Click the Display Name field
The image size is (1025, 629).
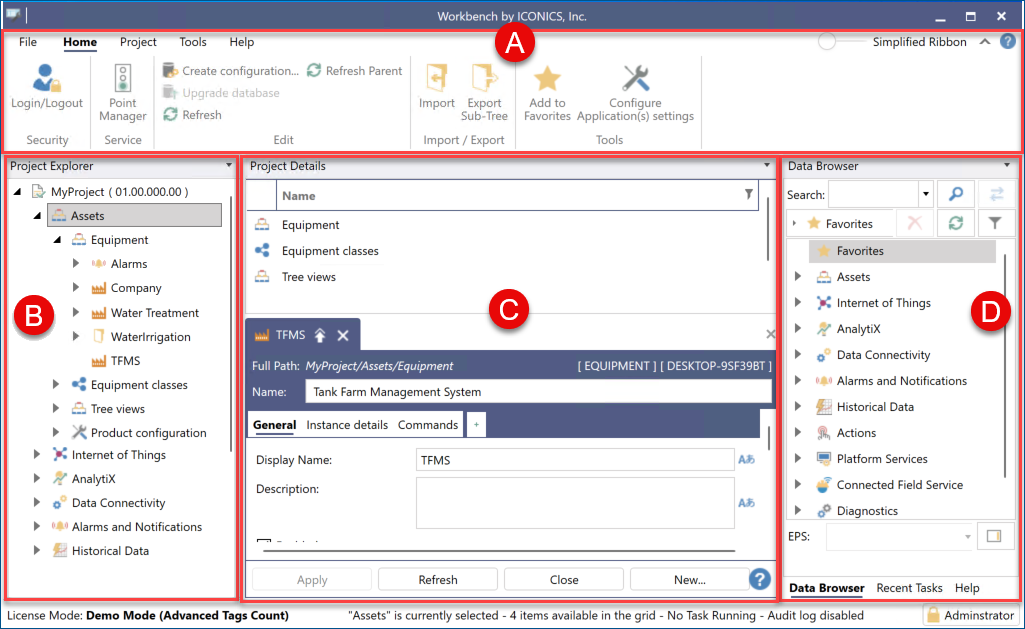click(x=575, y=460)
